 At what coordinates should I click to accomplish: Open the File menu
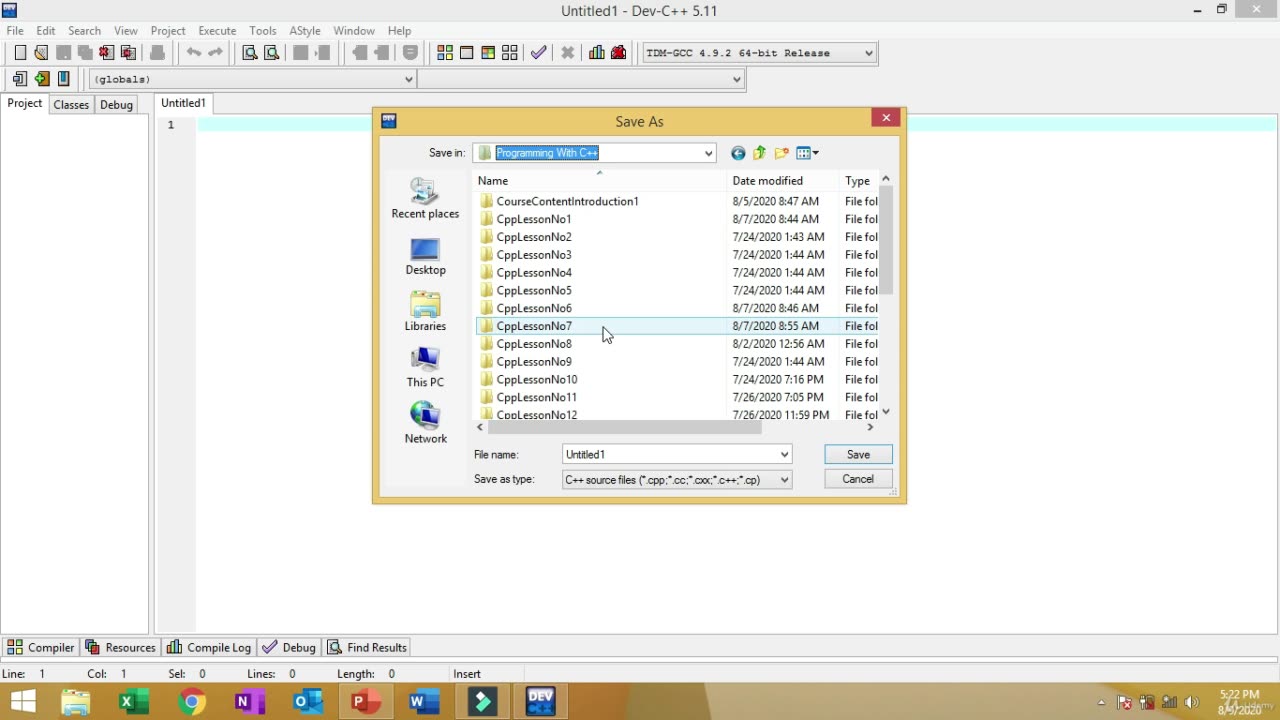[x=15, y=31]
